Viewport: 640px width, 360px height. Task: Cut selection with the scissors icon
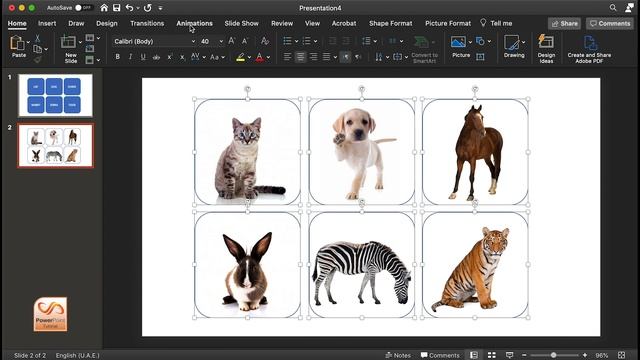[38, 38]
